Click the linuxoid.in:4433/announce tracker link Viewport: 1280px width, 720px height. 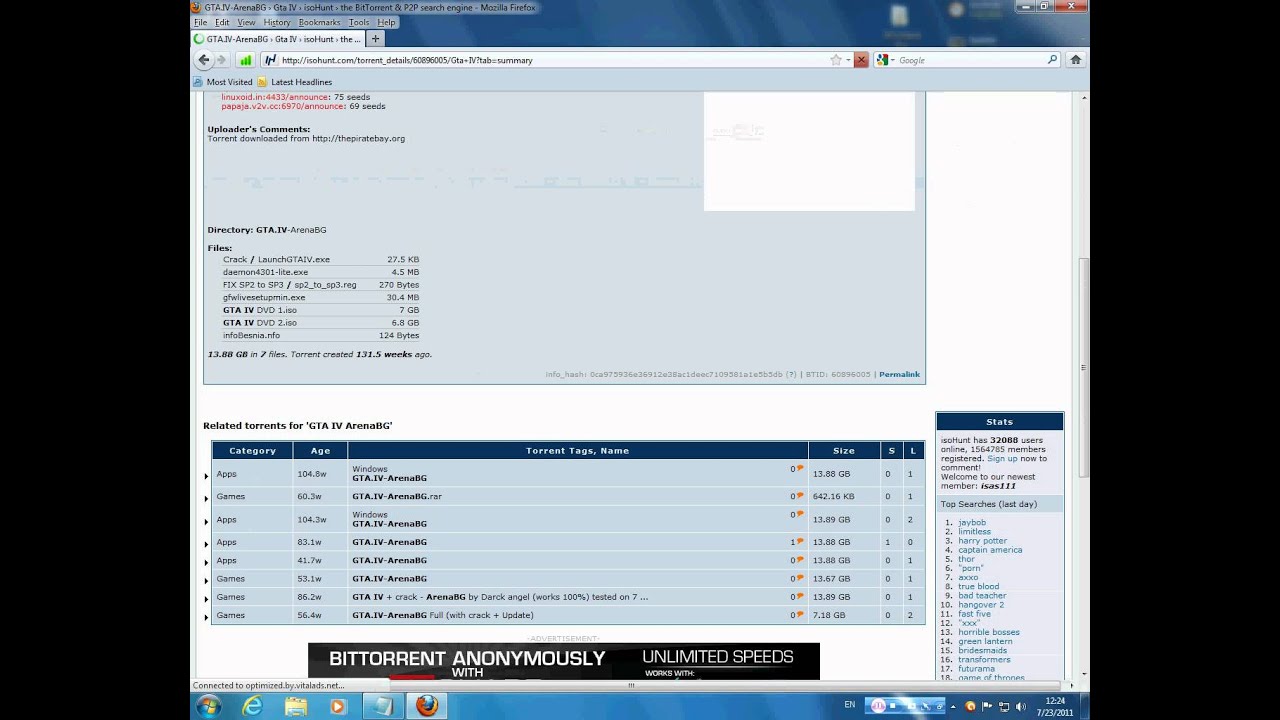pos(275,97)
